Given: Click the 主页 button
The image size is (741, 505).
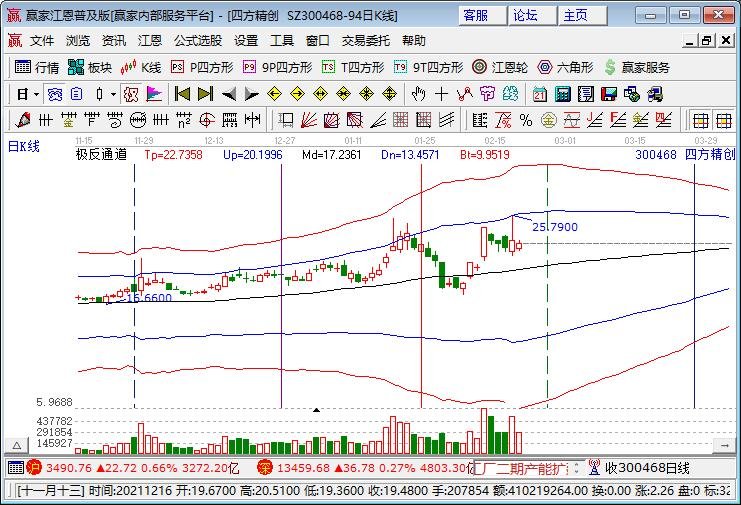Looking at the screenshot, I should pos(582,16).
